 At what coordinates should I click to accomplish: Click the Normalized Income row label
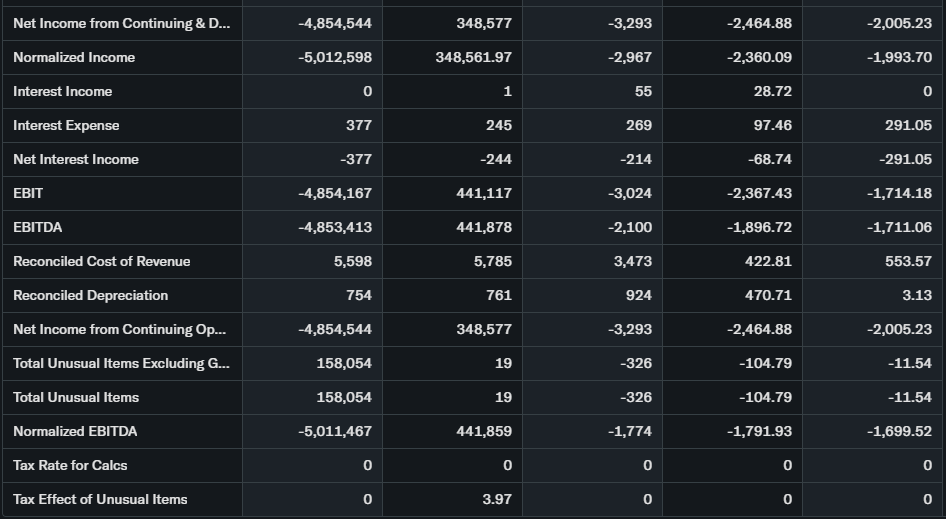click(74, 57)
